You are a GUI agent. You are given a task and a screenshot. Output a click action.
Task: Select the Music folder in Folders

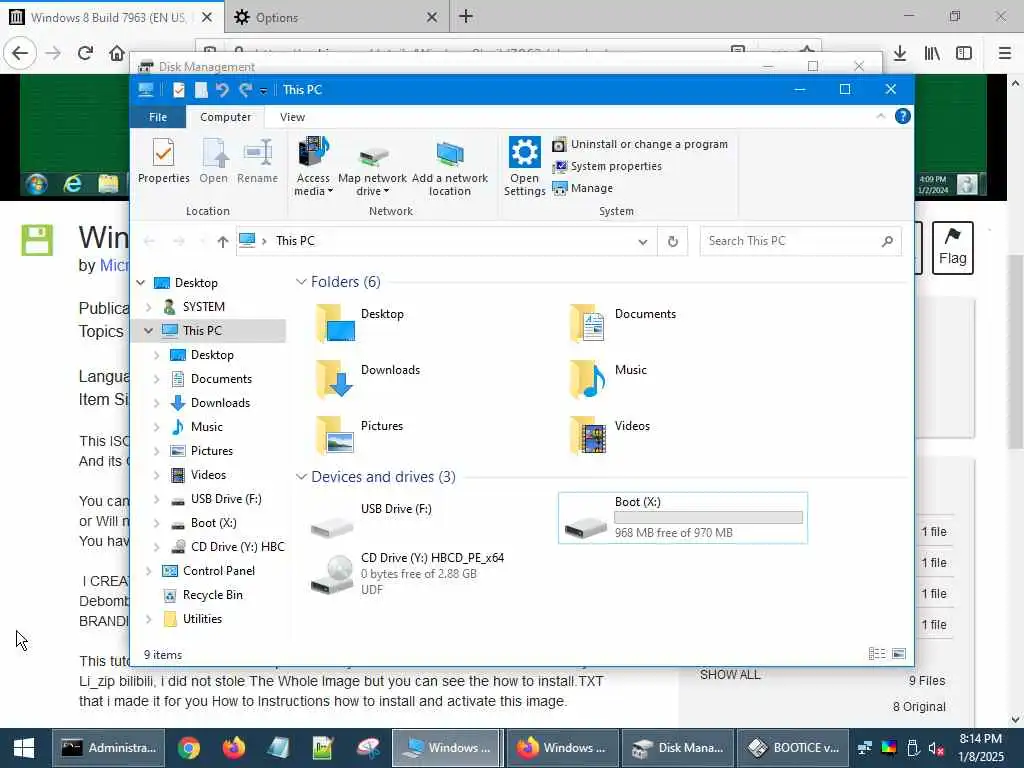609,379
